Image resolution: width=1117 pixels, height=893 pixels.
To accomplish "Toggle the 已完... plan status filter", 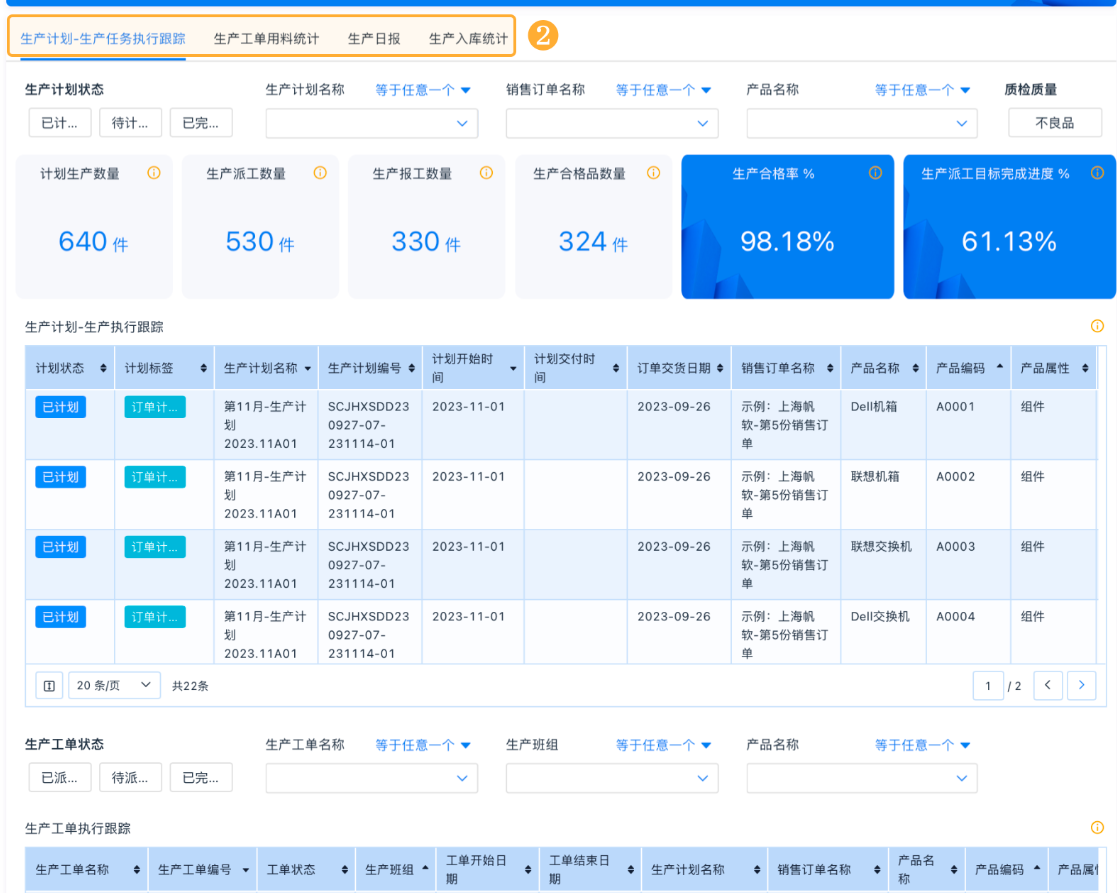I will (201, 122).
